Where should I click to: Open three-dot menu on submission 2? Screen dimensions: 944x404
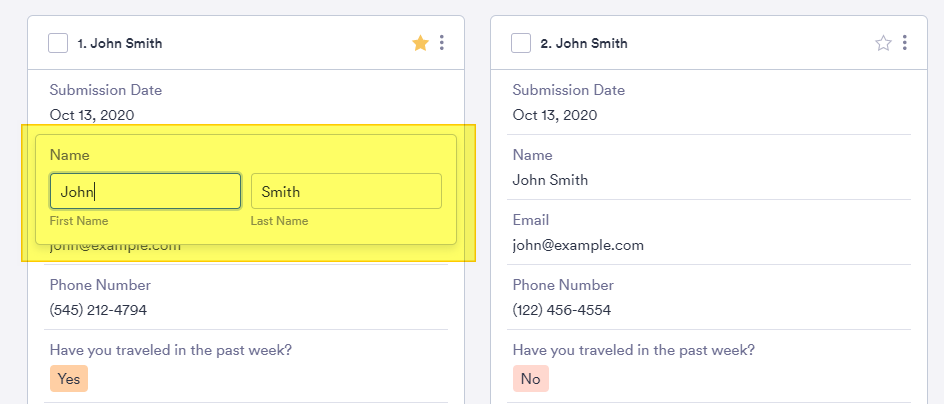[905, 43]
